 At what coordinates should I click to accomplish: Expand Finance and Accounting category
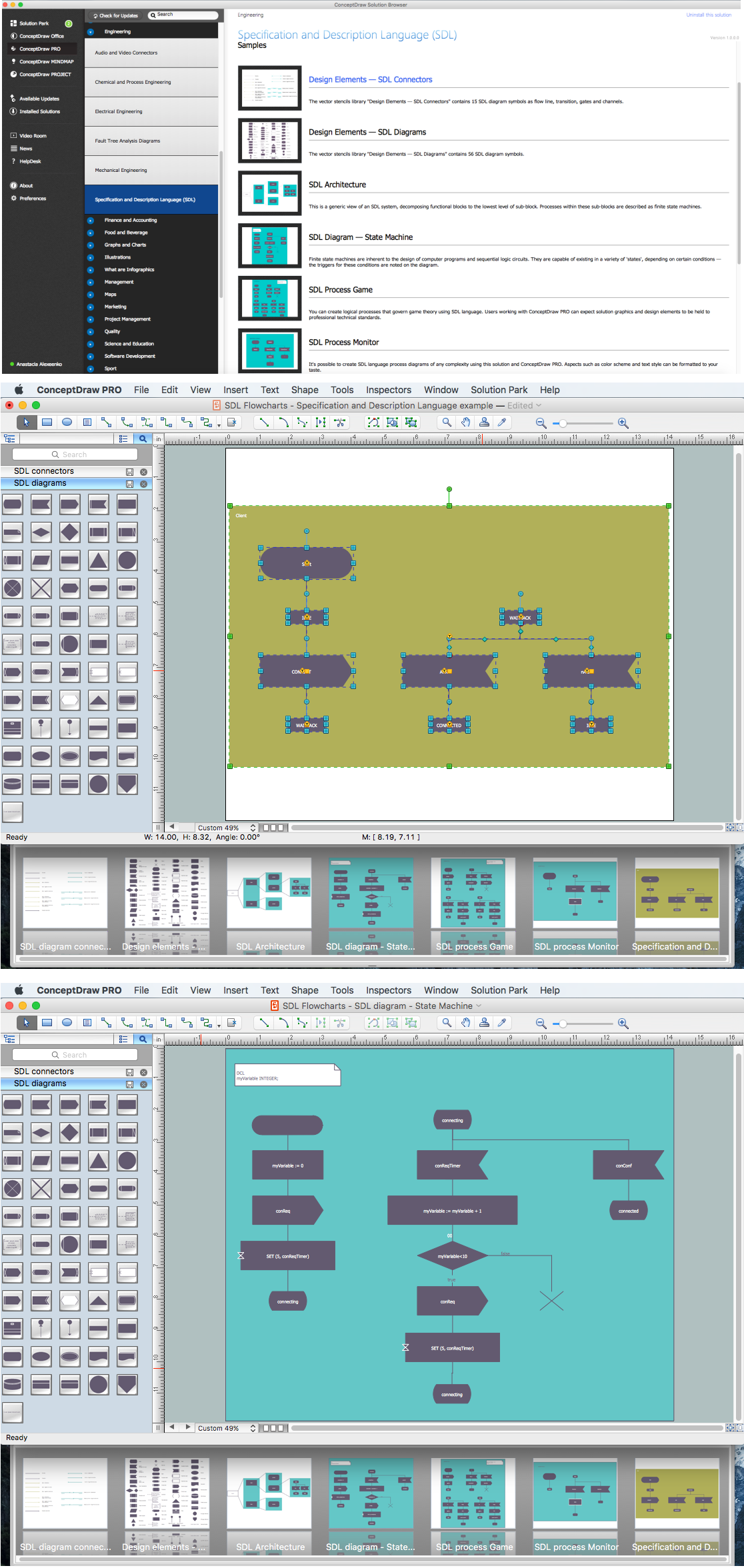tap(90, 220)
